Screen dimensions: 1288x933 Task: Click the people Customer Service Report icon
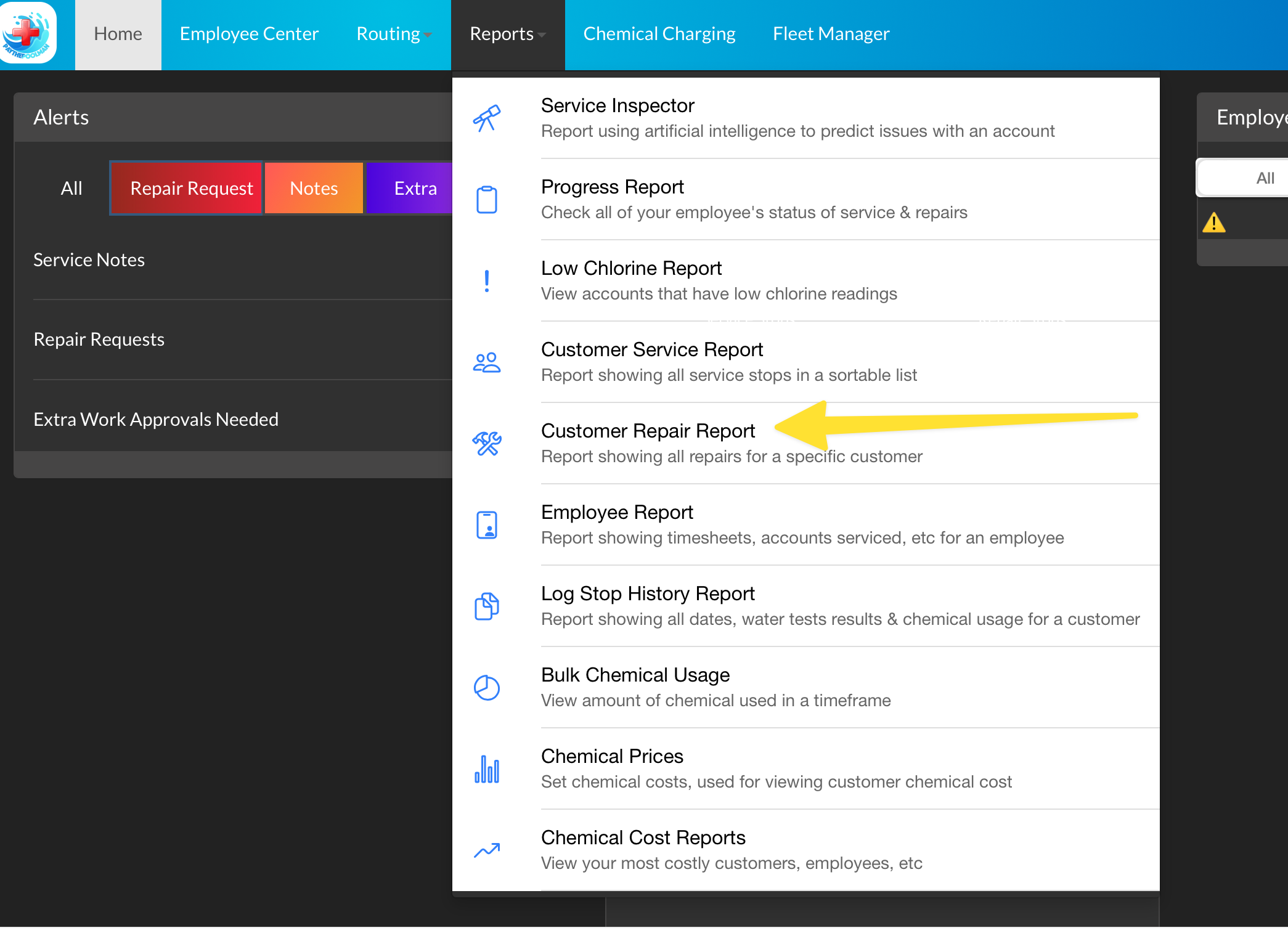486,362
